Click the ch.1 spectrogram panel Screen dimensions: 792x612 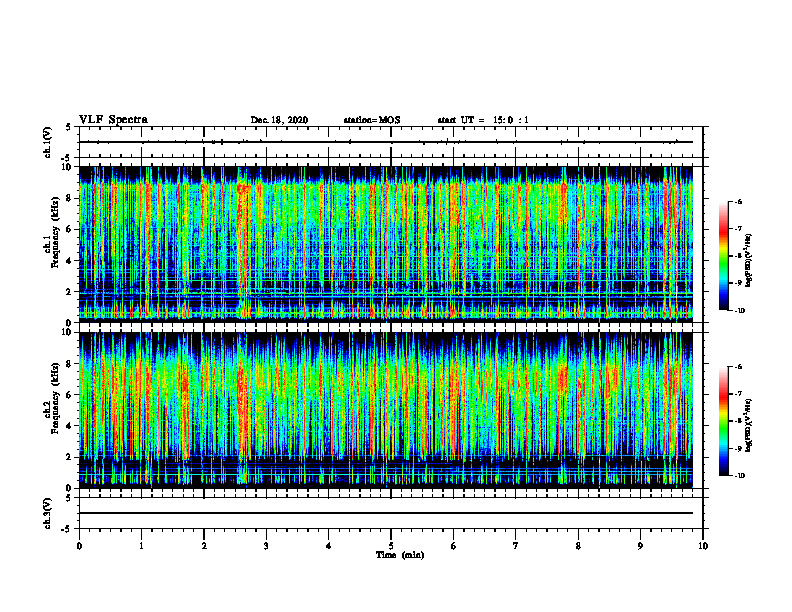point(386,244)
